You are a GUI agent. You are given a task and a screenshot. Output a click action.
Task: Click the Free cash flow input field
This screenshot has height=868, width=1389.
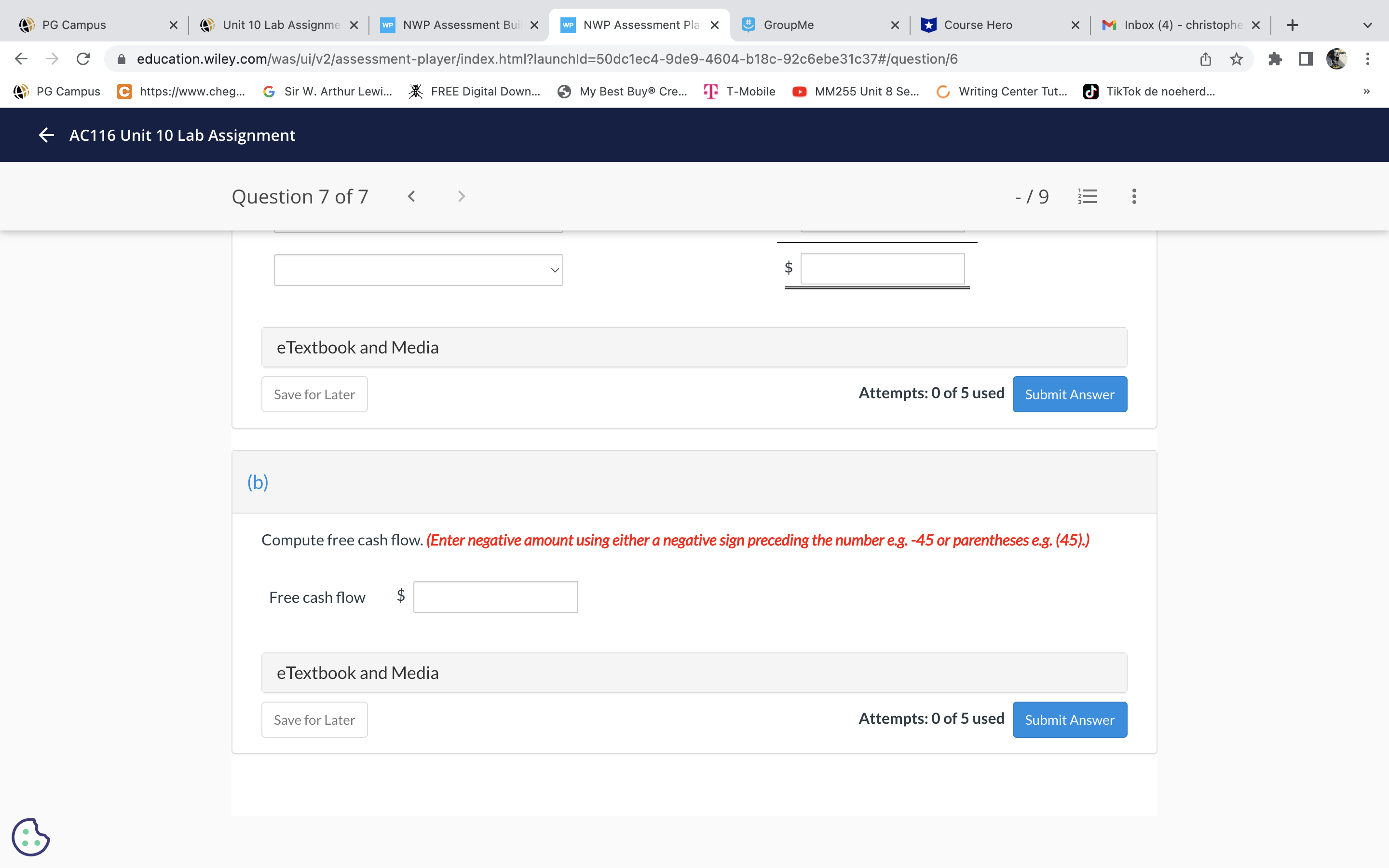(x=495, y=597)
